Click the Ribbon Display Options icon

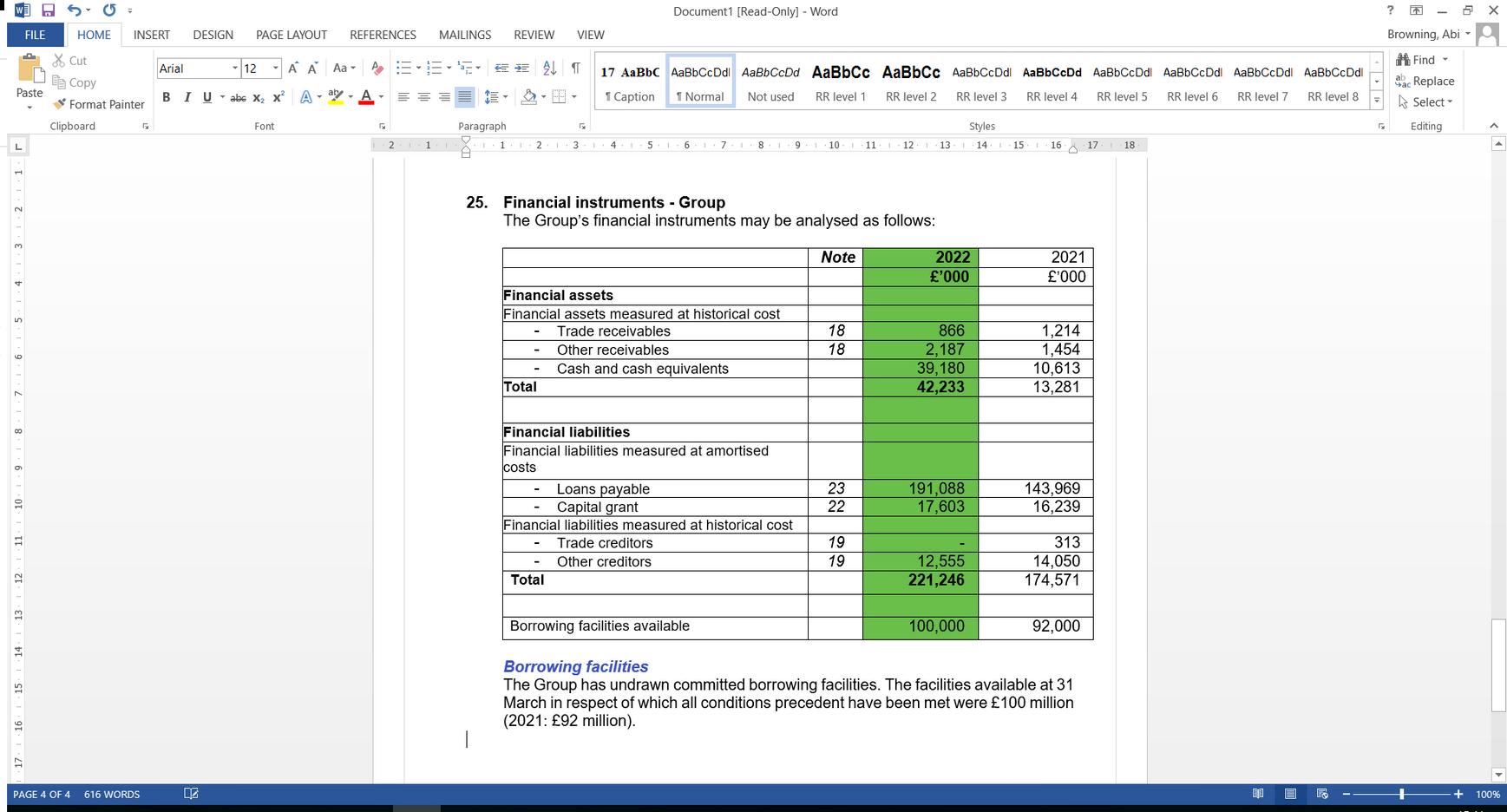pos(1416,10)
